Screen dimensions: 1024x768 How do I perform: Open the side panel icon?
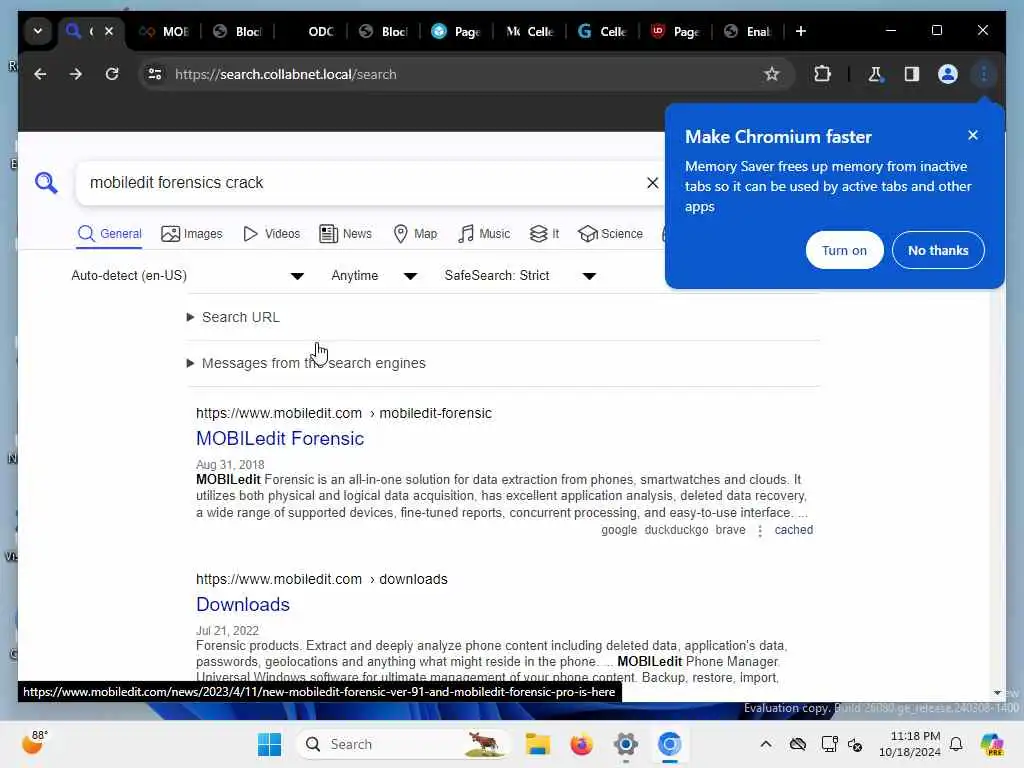pos(912,74)
